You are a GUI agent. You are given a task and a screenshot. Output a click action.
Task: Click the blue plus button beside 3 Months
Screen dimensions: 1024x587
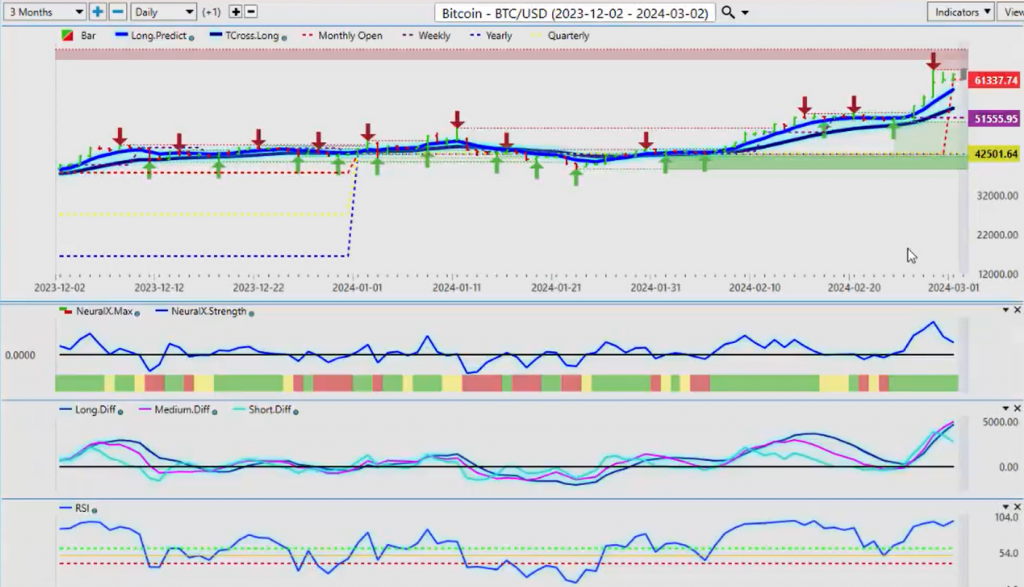click(97, 12)
